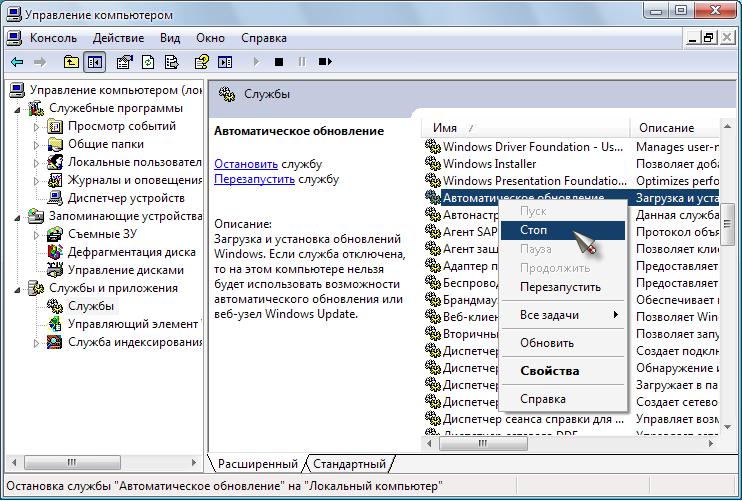
Task: Switch to the Расширенный tab
Action: pyautogui.click(x=258, y=464)
